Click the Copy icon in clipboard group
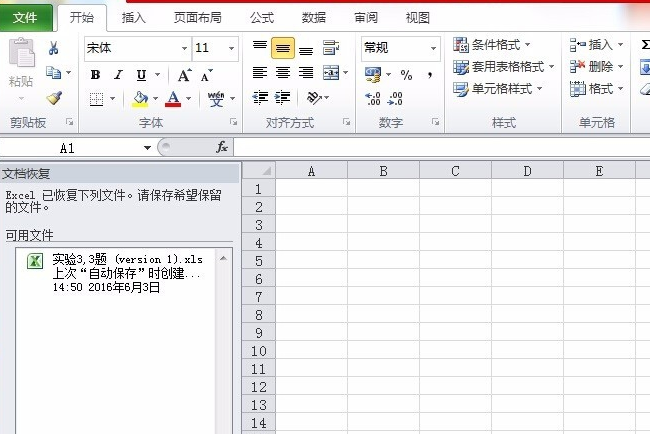This screenshot has width=650, height=434. [x=53, y=73]
